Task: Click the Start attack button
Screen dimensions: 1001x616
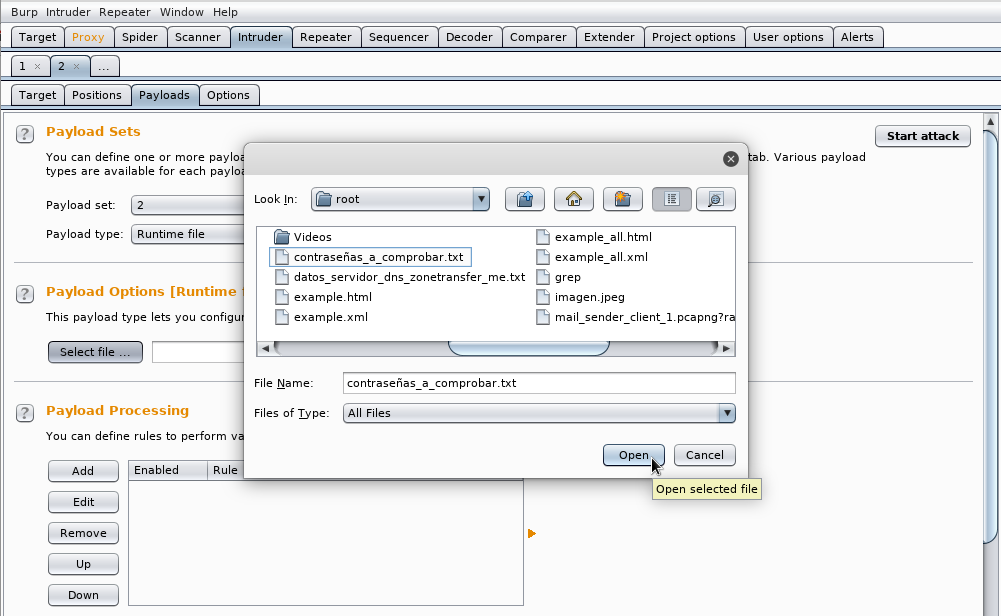Action: (x=923, y=136)
